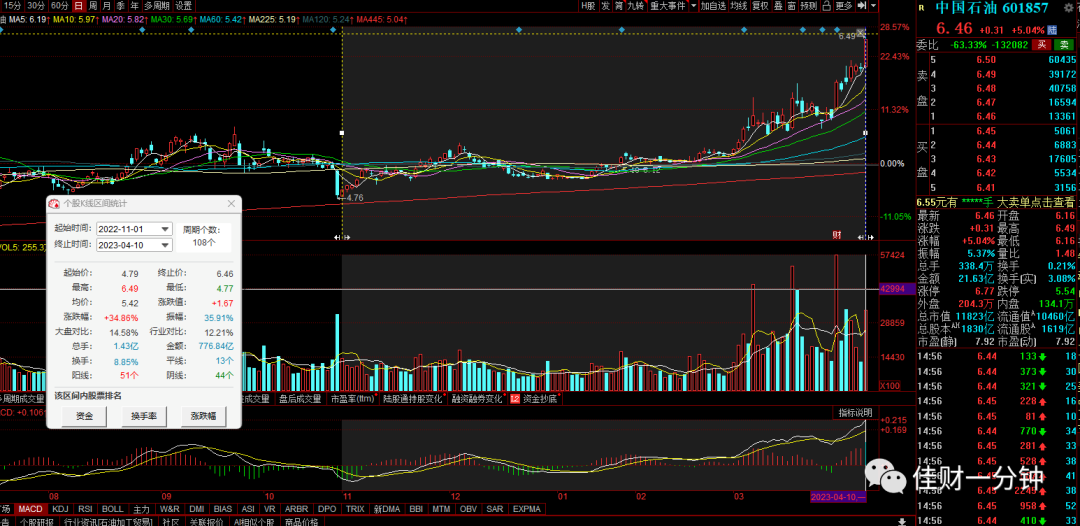The image size is (1080, 526).
Task: Click the lock icon in chart toolbar
Action: click(826, 6)
